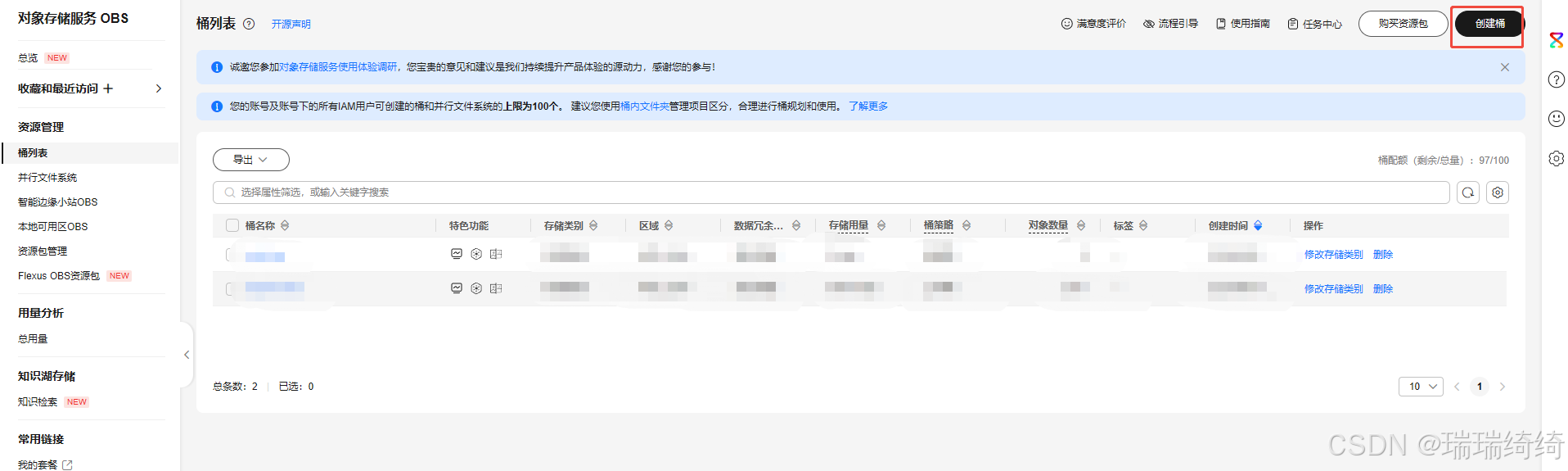Image resolution: width=1568 pixels, height=471 pixels.
Task: Click second row monitoring feature icon
Action: pyautogui.click(x=457, y=288)
